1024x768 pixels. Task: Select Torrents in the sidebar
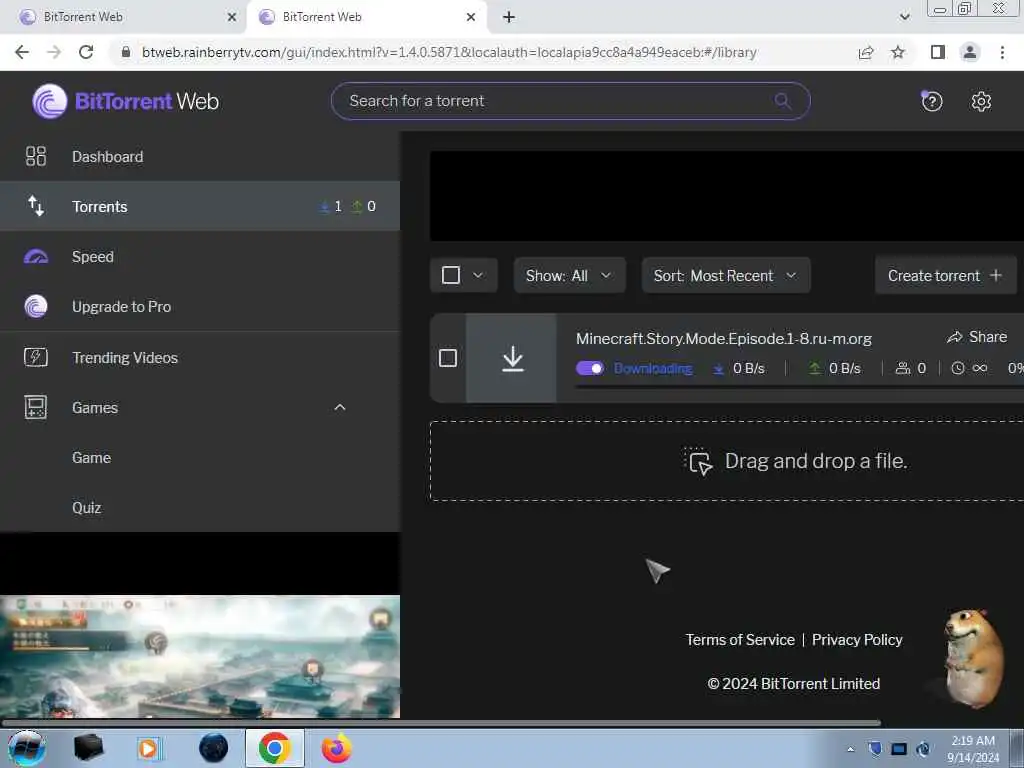(x=200, y=206)
